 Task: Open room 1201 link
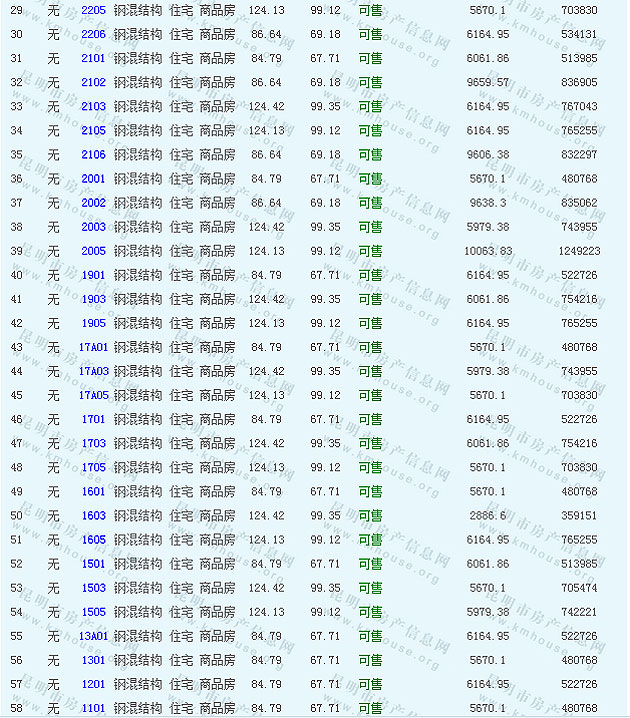click(x=93, y=684)
